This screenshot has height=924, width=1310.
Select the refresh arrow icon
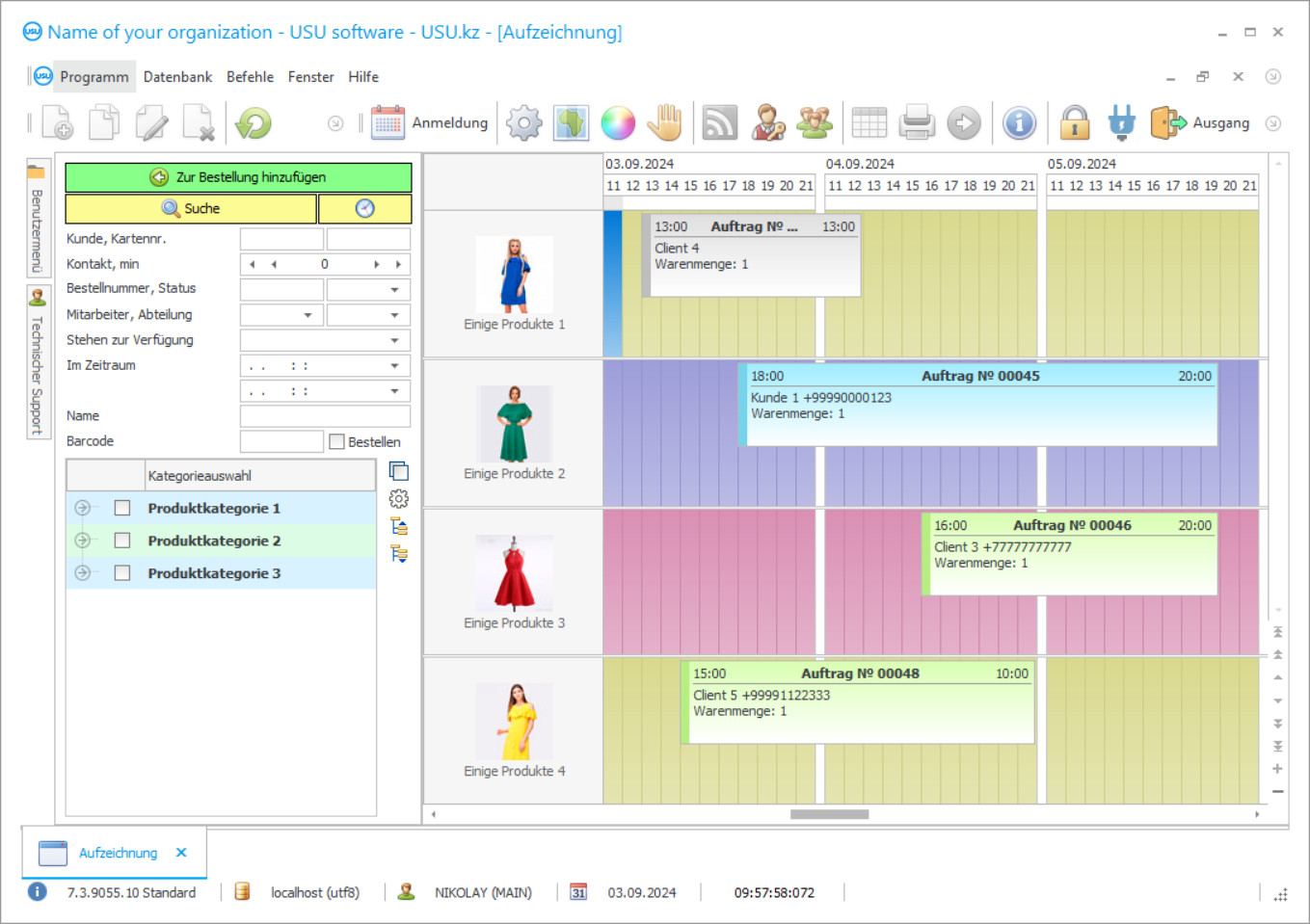coord(253,122)
